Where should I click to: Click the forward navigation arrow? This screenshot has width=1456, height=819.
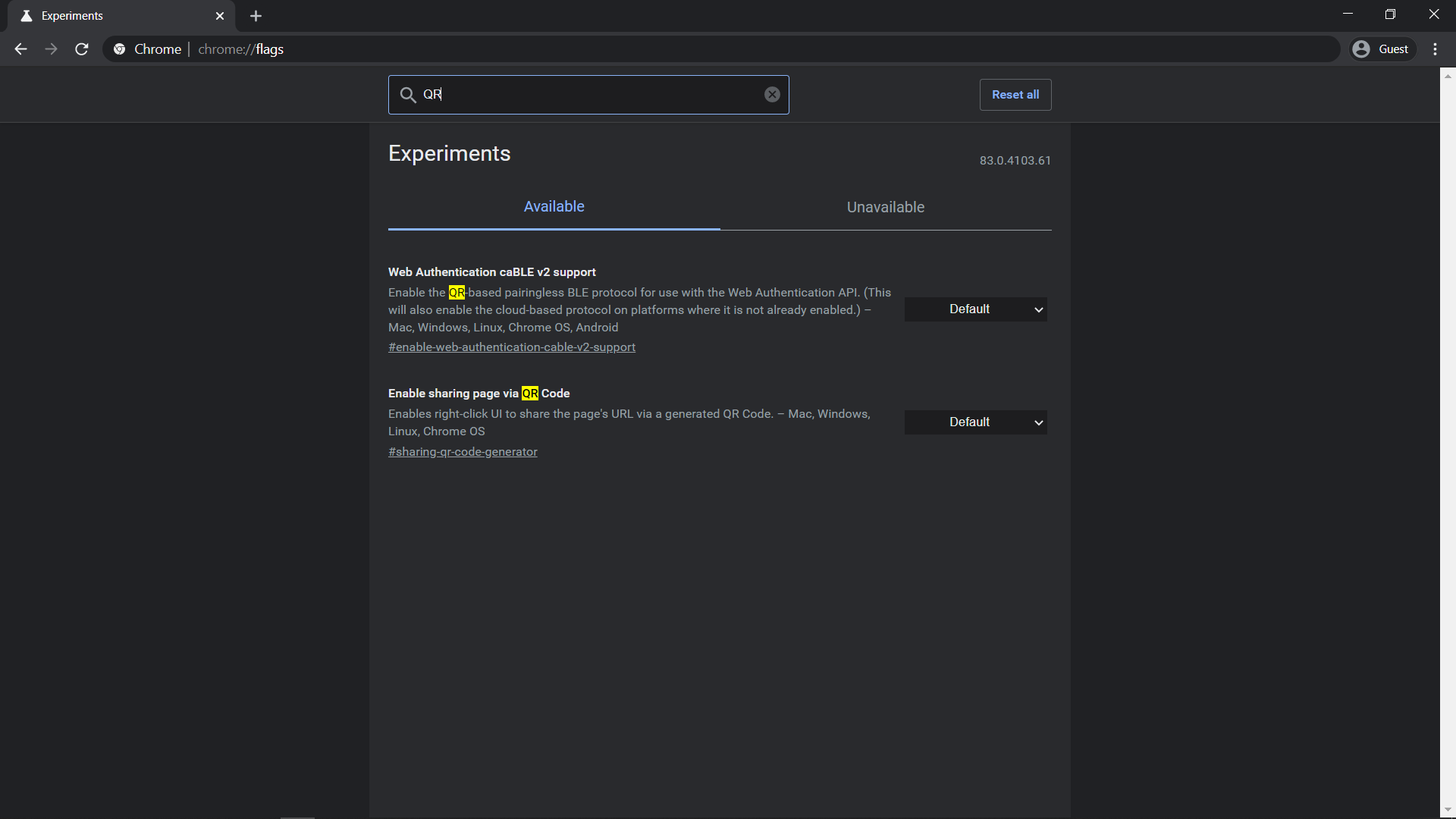click(51, 49)
